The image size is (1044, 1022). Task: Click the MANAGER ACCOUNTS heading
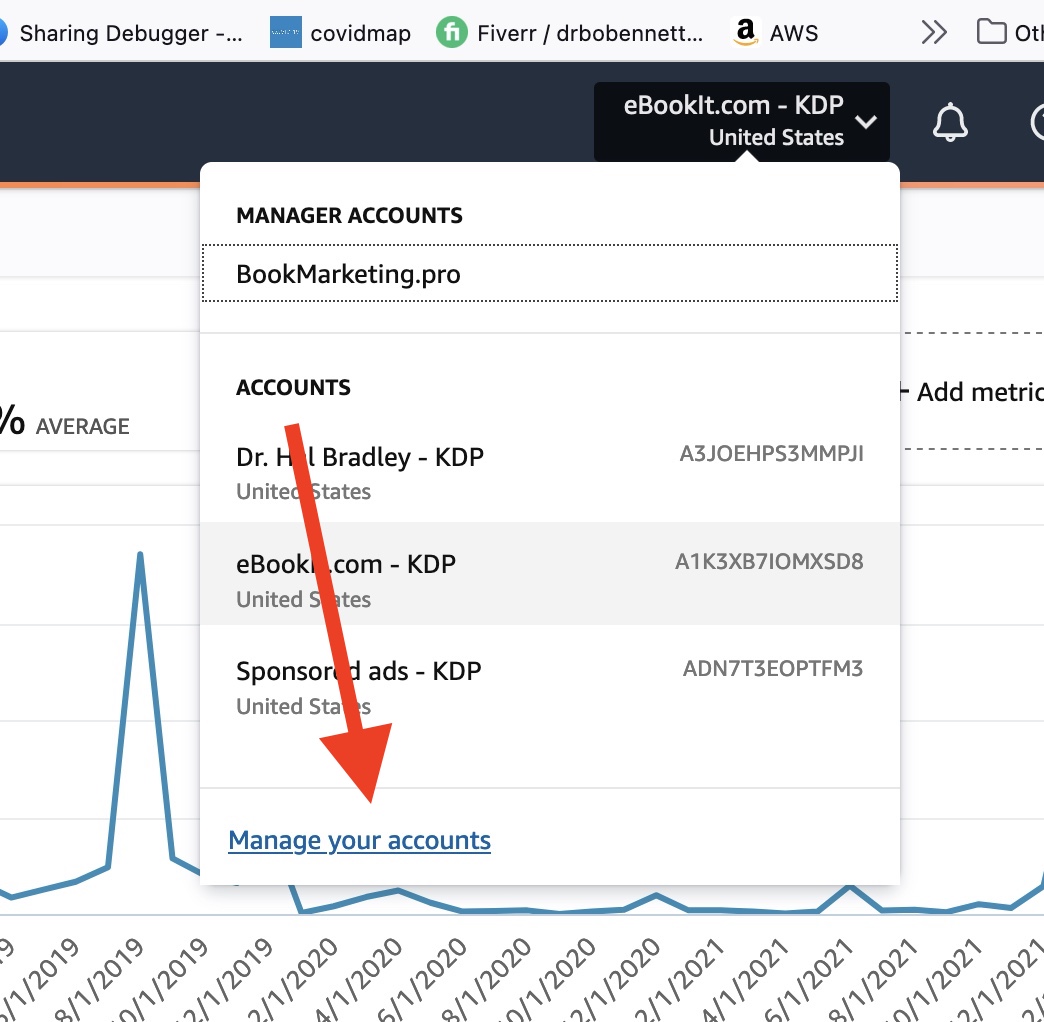350,215
